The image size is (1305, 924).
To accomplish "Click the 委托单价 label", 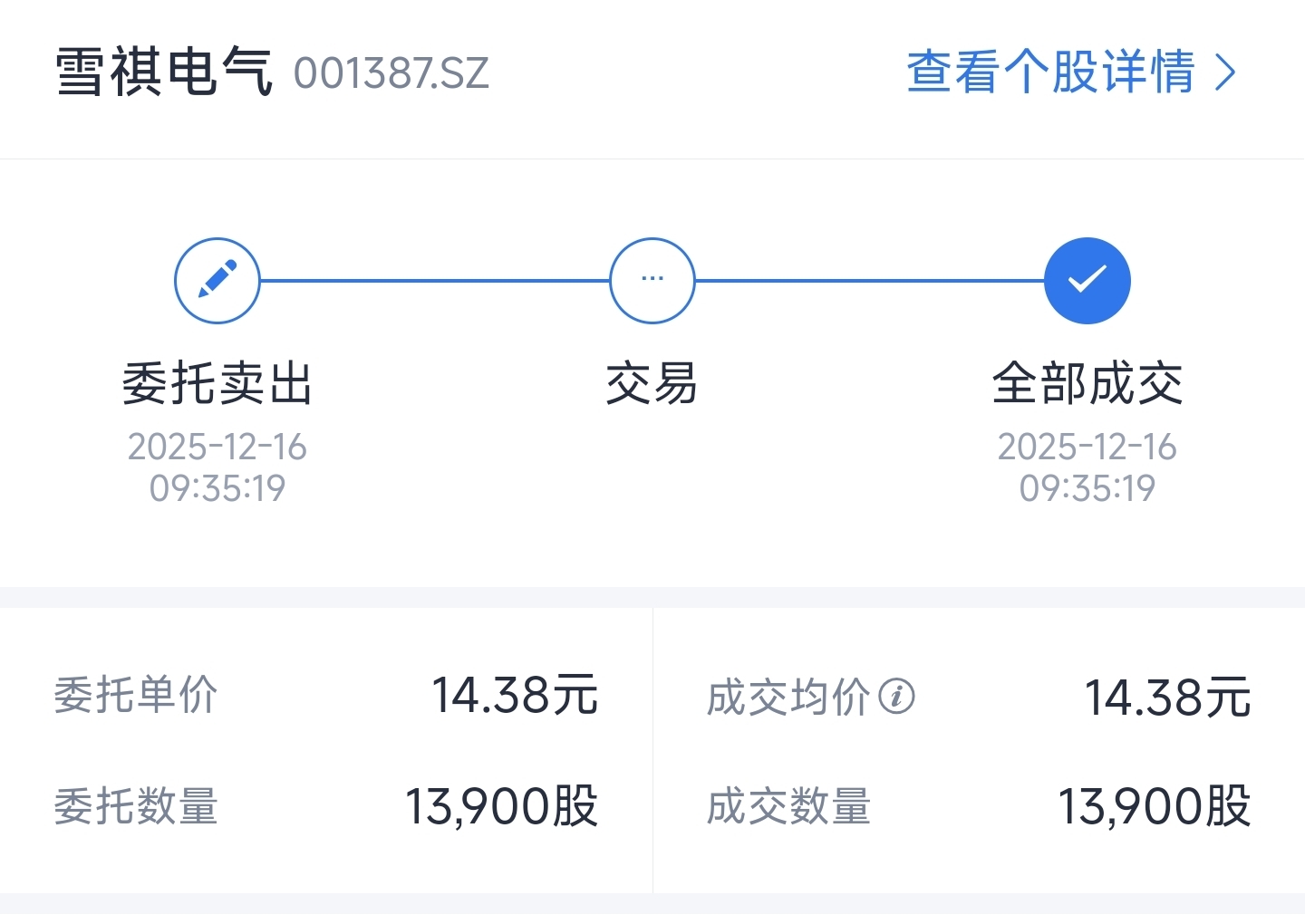I will (x=136, y=696).
